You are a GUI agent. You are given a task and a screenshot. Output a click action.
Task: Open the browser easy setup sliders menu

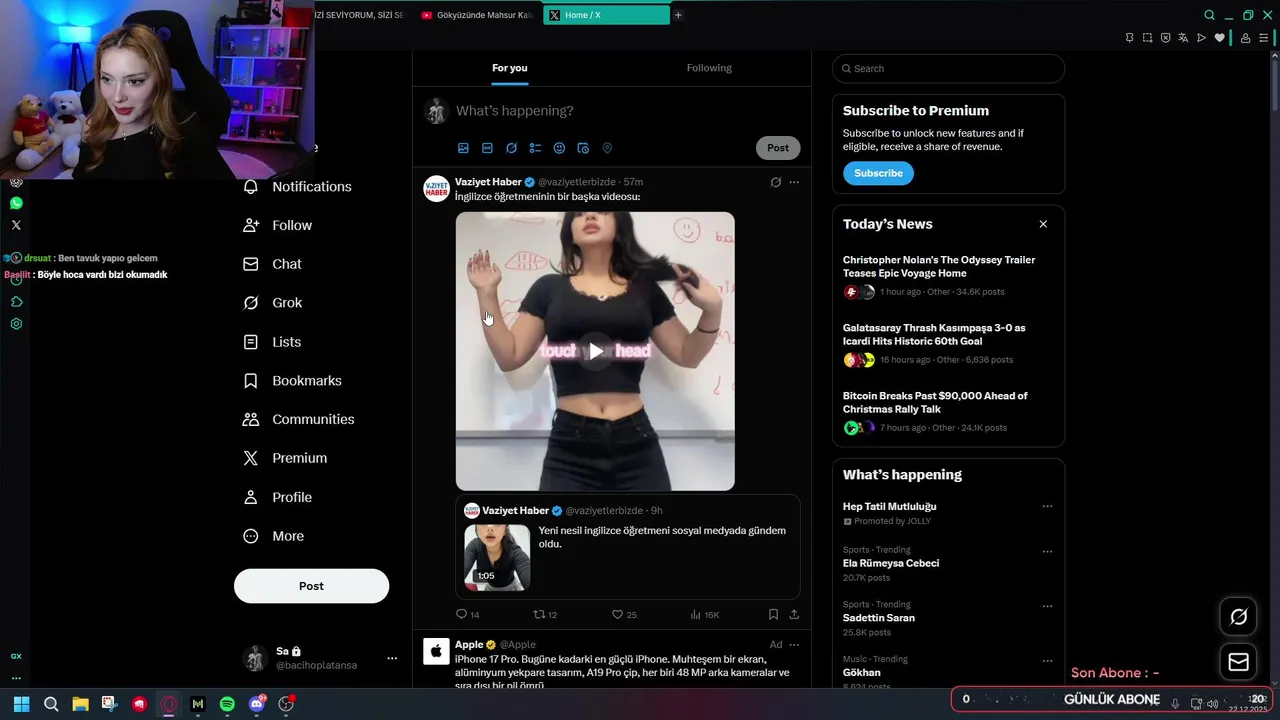pyautogui.click(x=1263, y=38)
